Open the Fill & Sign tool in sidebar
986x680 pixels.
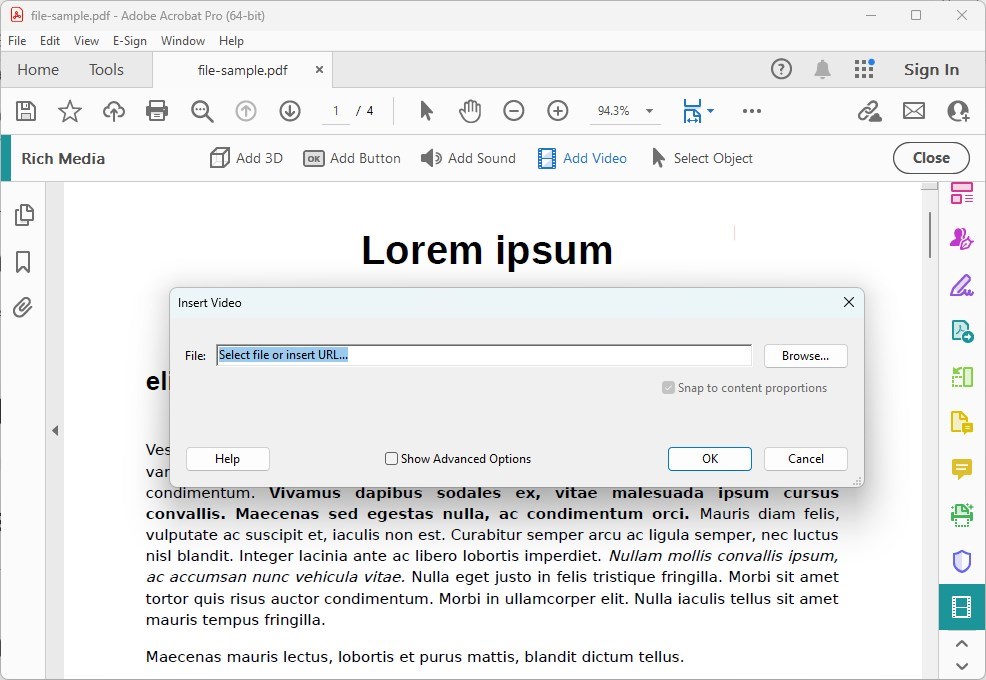961,286
